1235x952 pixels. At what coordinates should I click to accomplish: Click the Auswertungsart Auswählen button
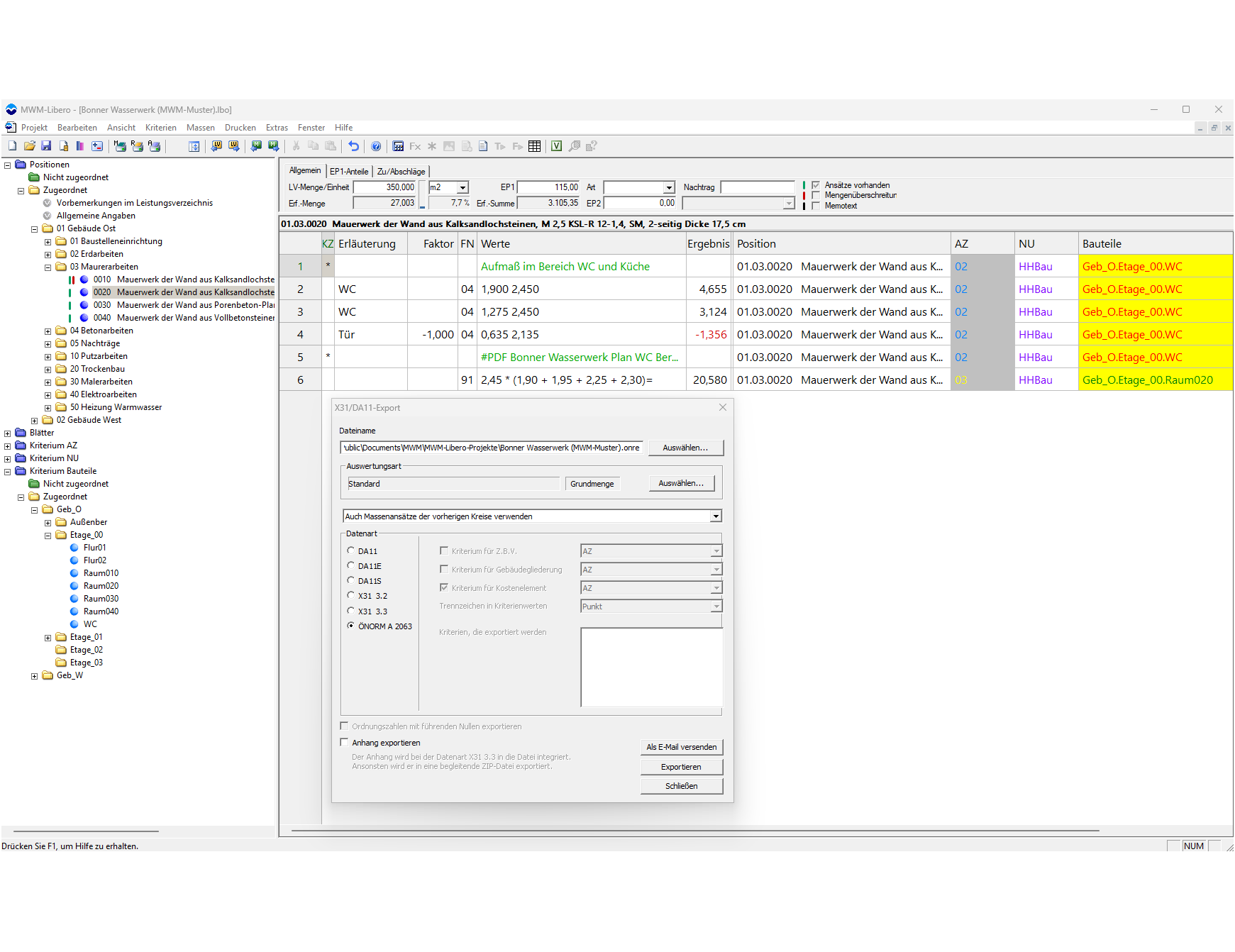click(x=681, y=483)
